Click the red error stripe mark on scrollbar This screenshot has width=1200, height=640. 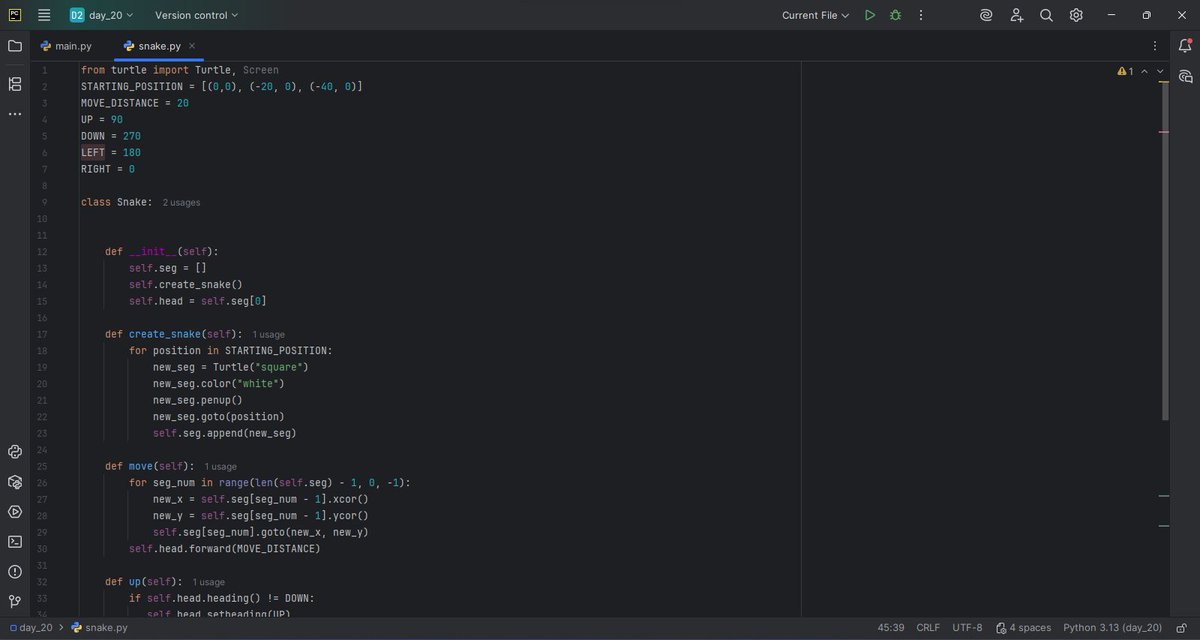1164,131
